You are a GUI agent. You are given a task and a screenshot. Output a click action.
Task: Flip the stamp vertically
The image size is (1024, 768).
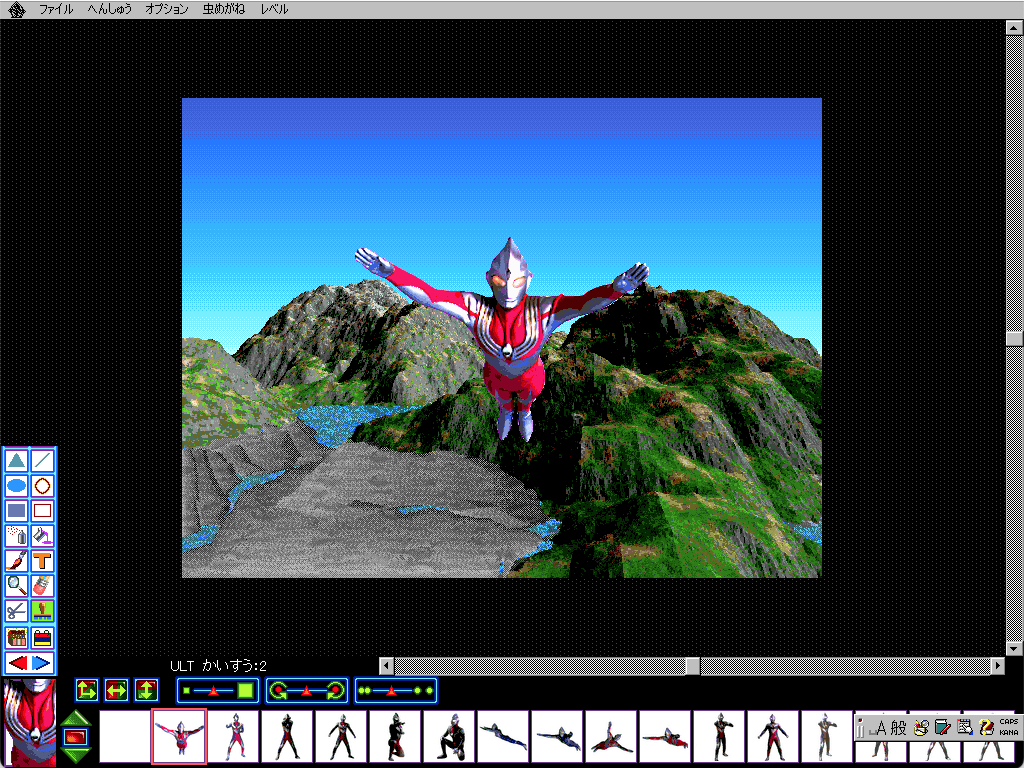(x=146, y=690)
